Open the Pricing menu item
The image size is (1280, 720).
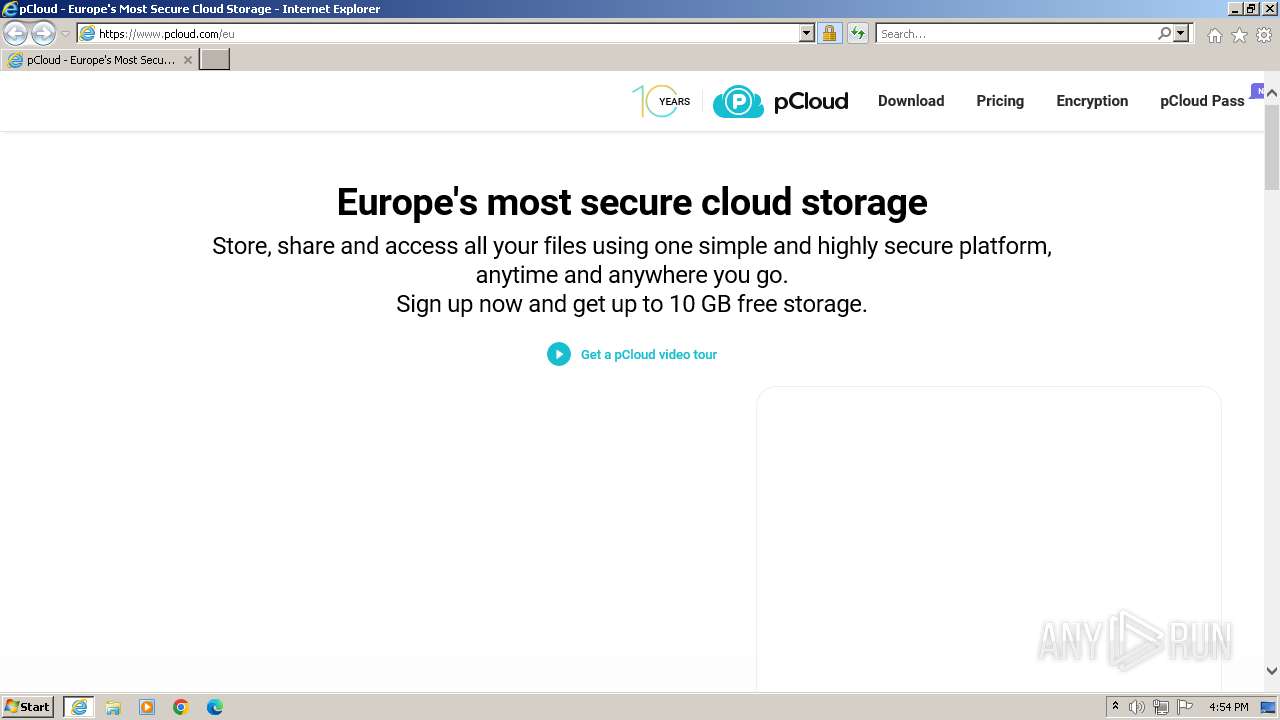(1000, 101)
